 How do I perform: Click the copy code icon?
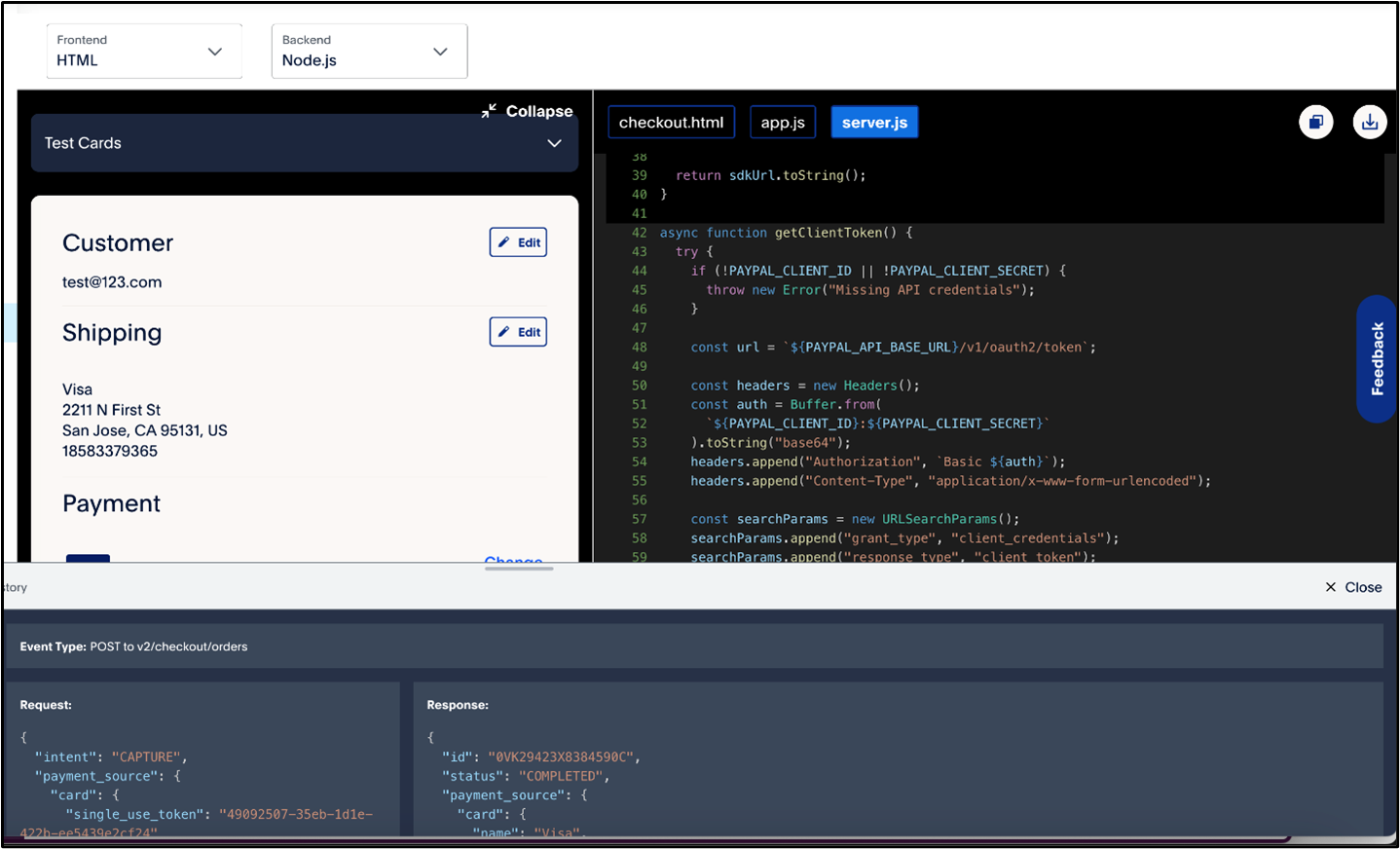click(1315, 122)
